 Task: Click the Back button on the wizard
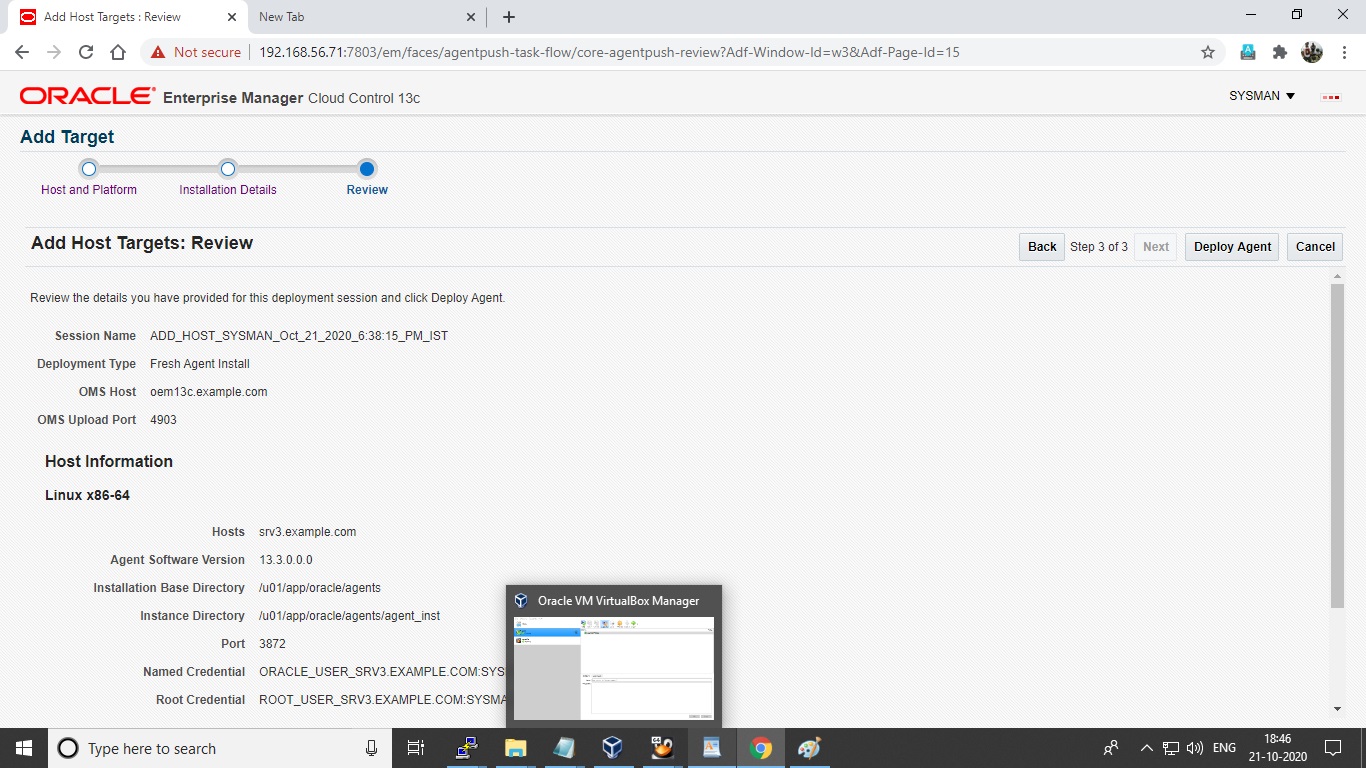pyautogui.click(x=1041, y=246)
